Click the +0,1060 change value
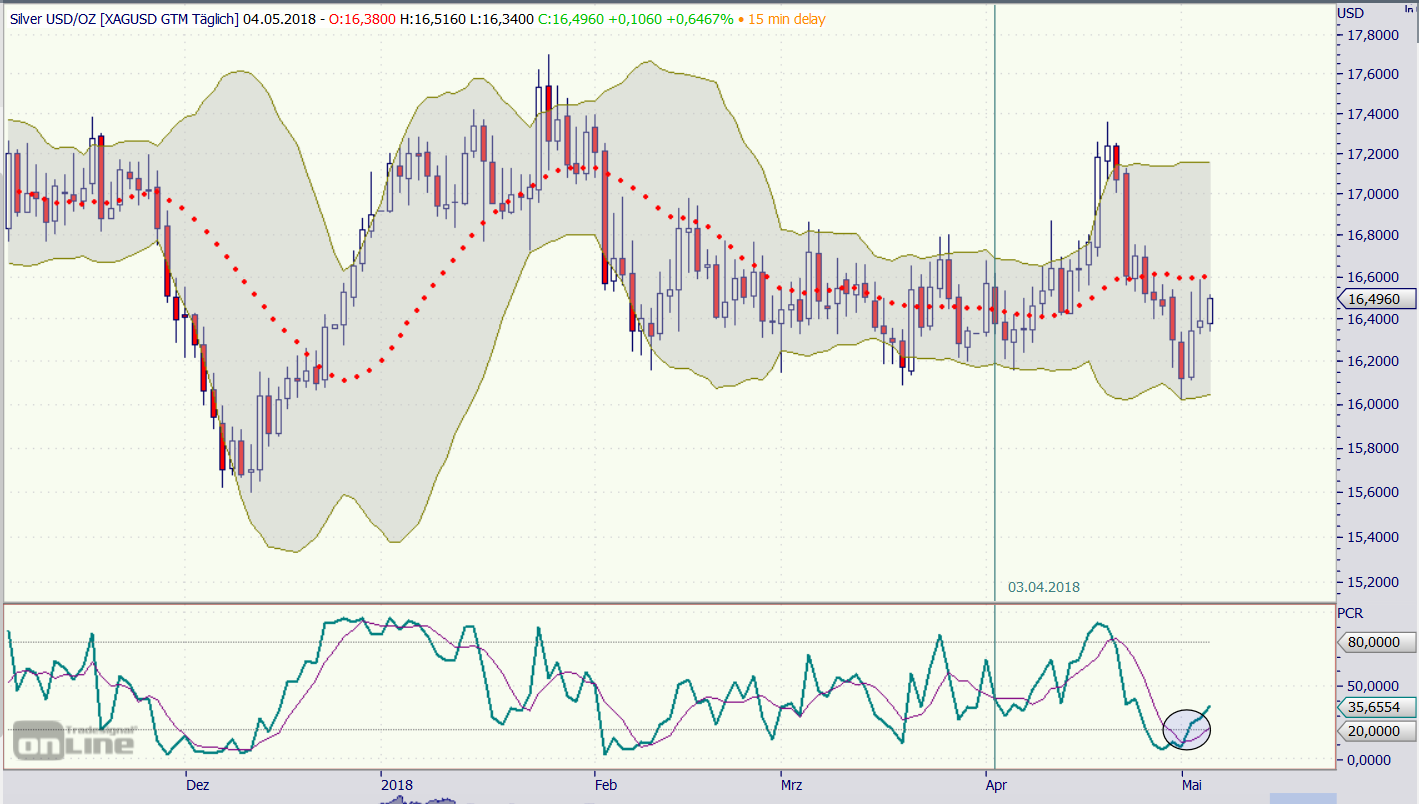Viewport: 1419px width, 804px height. (x=637, y=19)
